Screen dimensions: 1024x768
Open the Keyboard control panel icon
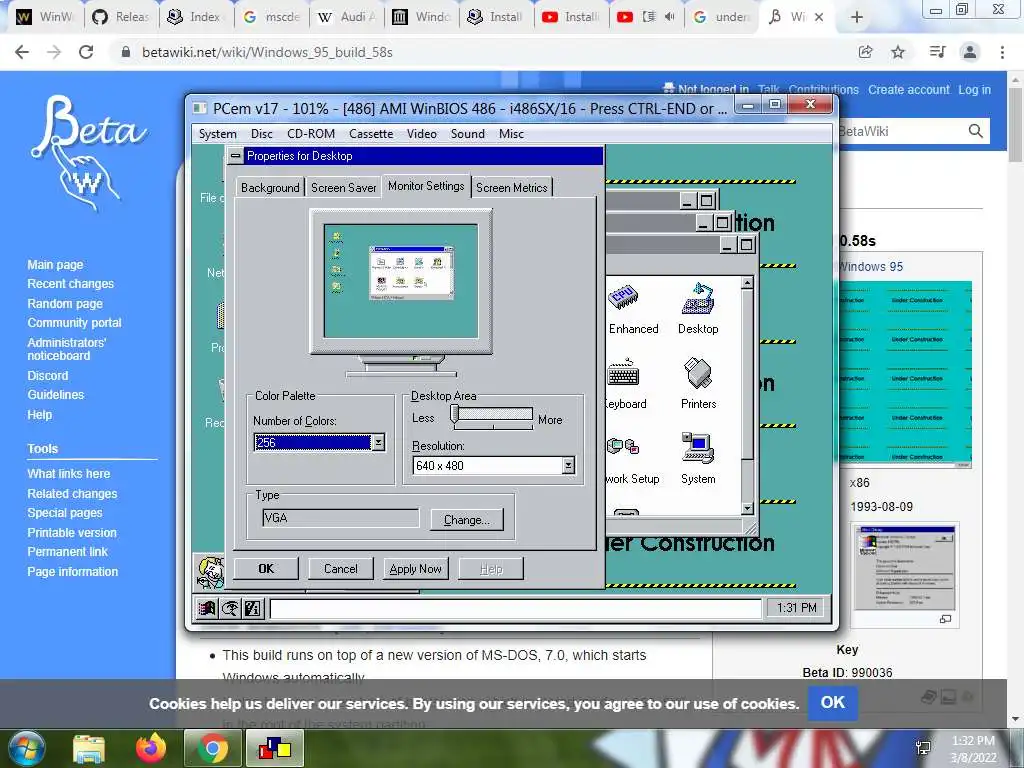click(x=624, y=374)
